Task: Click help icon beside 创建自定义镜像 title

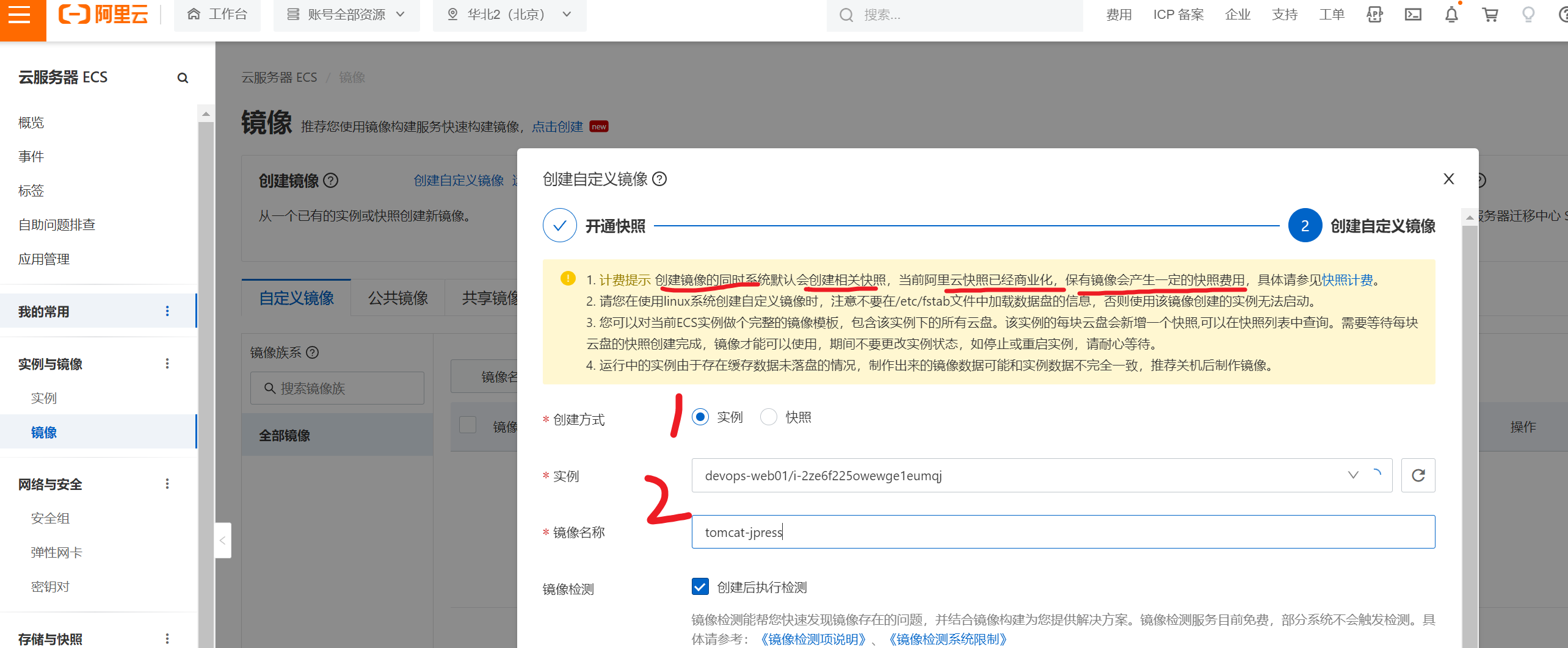Action: (x=659, y=179)
